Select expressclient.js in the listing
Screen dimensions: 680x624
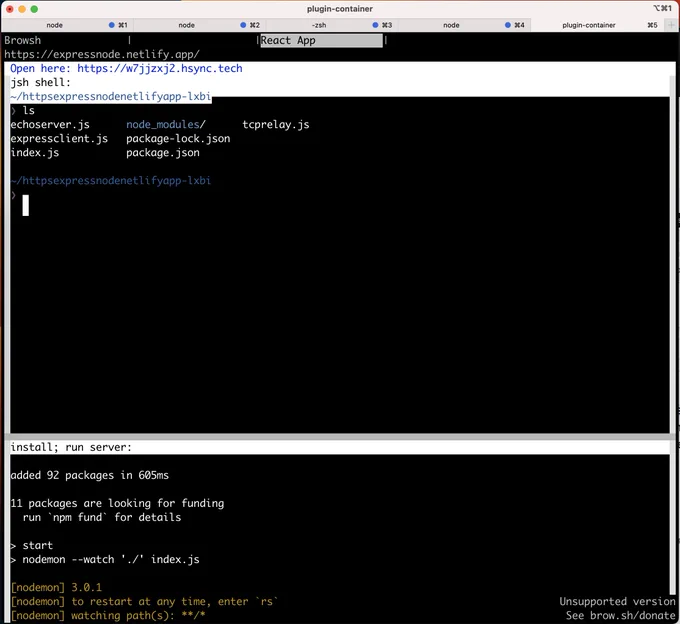pyautogui.click(x=59, y=139)
